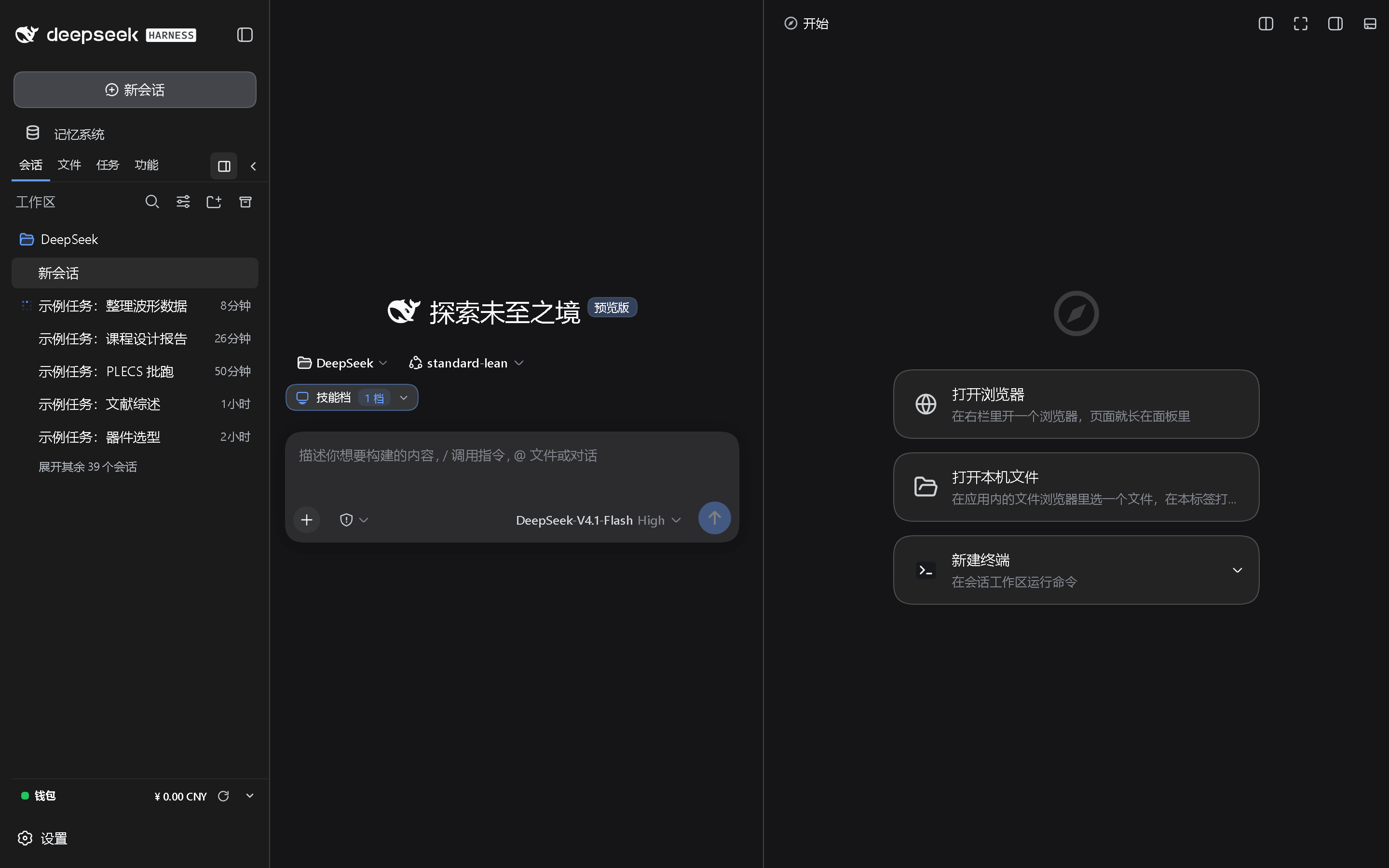Click 打开浏览器 card

click(x=1076, y=404)
